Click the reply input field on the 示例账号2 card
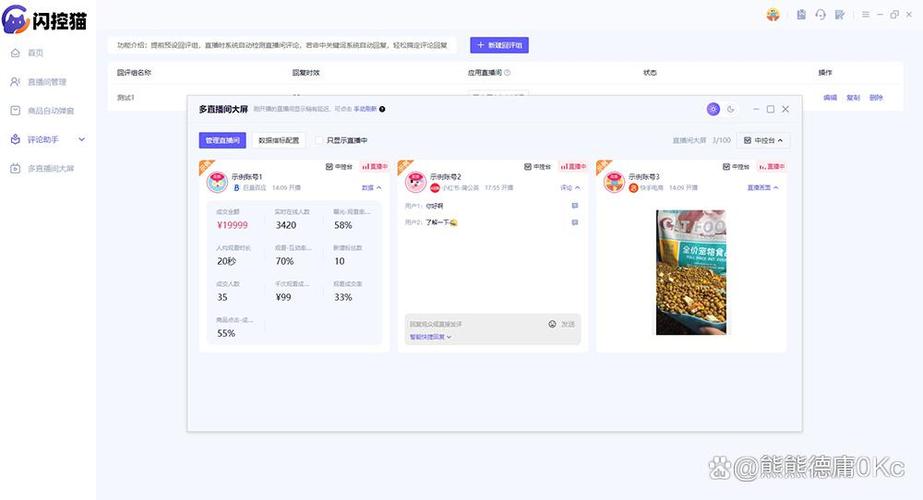The image size is (923, 500). click(474, 324)
